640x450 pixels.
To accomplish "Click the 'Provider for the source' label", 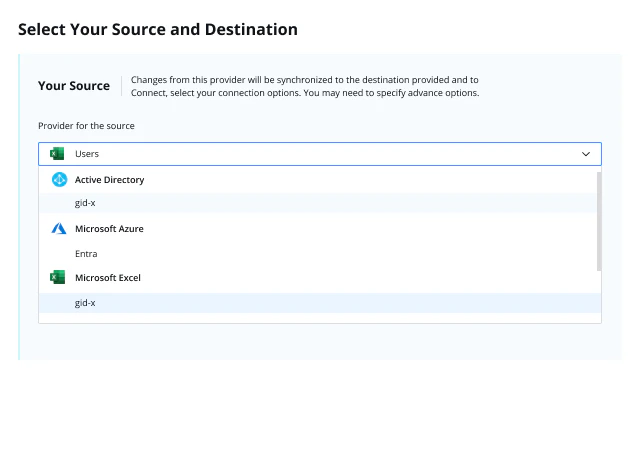I will 86,126.
